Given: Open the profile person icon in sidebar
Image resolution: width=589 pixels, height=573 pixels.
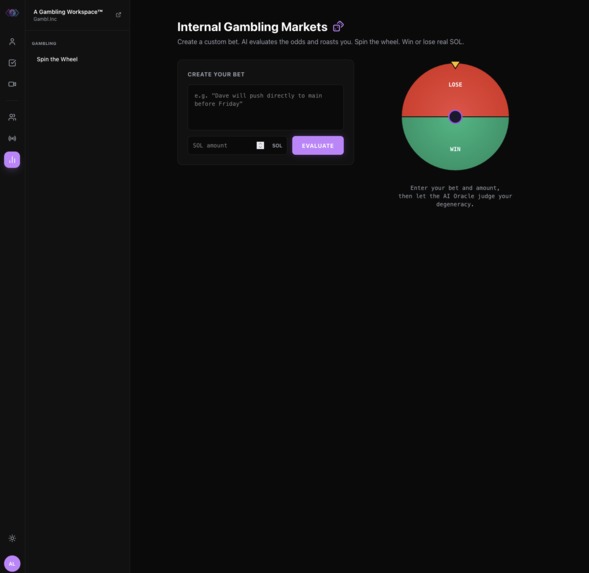Looking at the screenshot, I should [x=12, y=42].
